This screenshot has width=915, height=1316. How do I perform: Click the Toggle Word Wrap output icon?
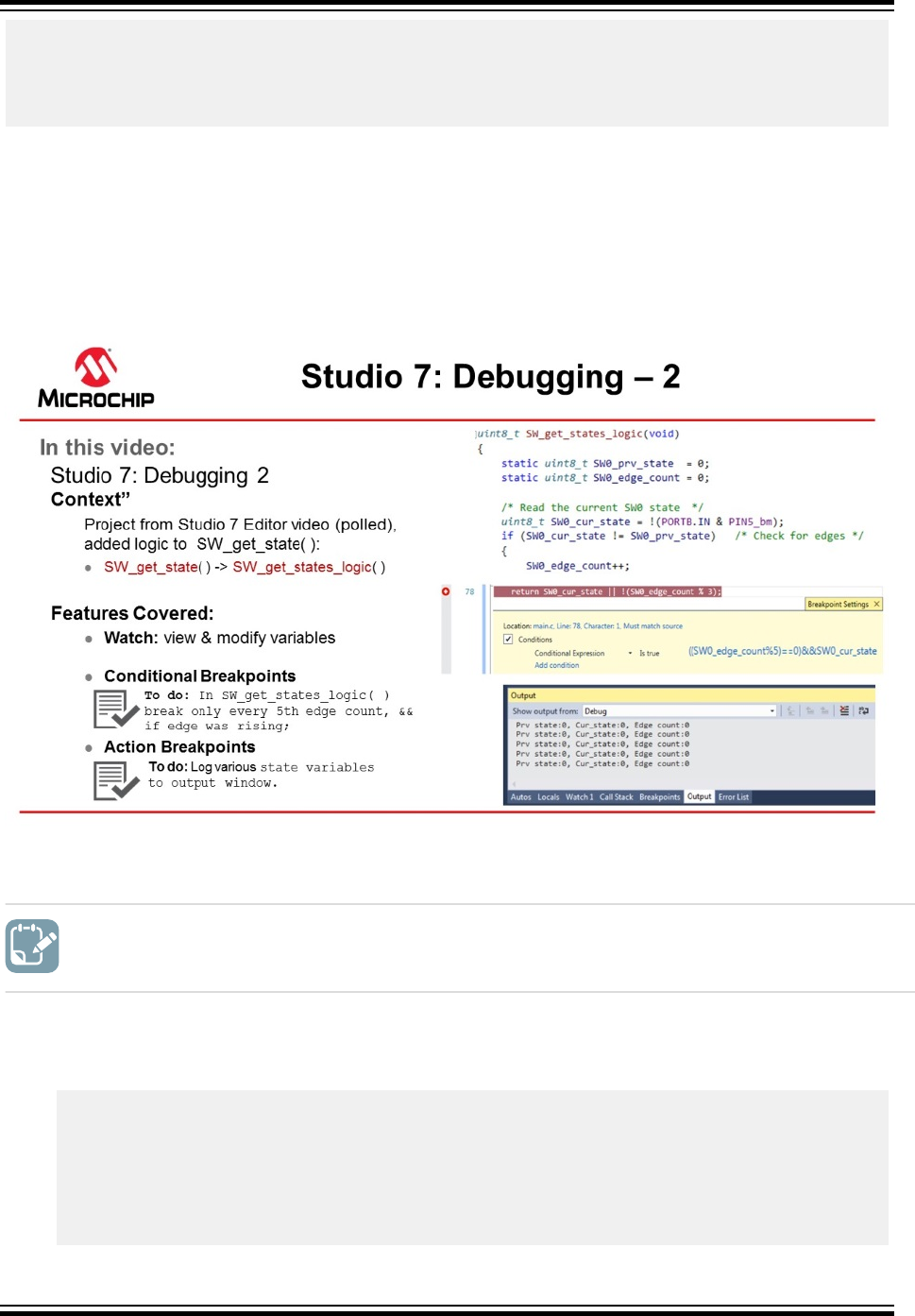[x=863, y=710]
